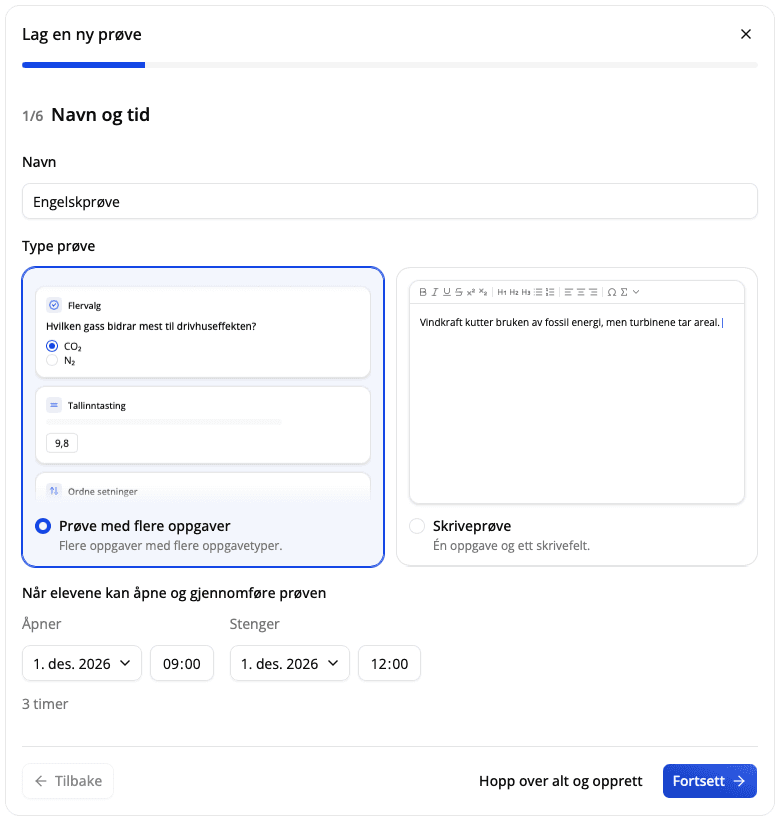Image resolution: width=781 pixels, height=821 pixels.
Task: Click the 'Navn og tid' step heading
Action: tap(101, 115)
